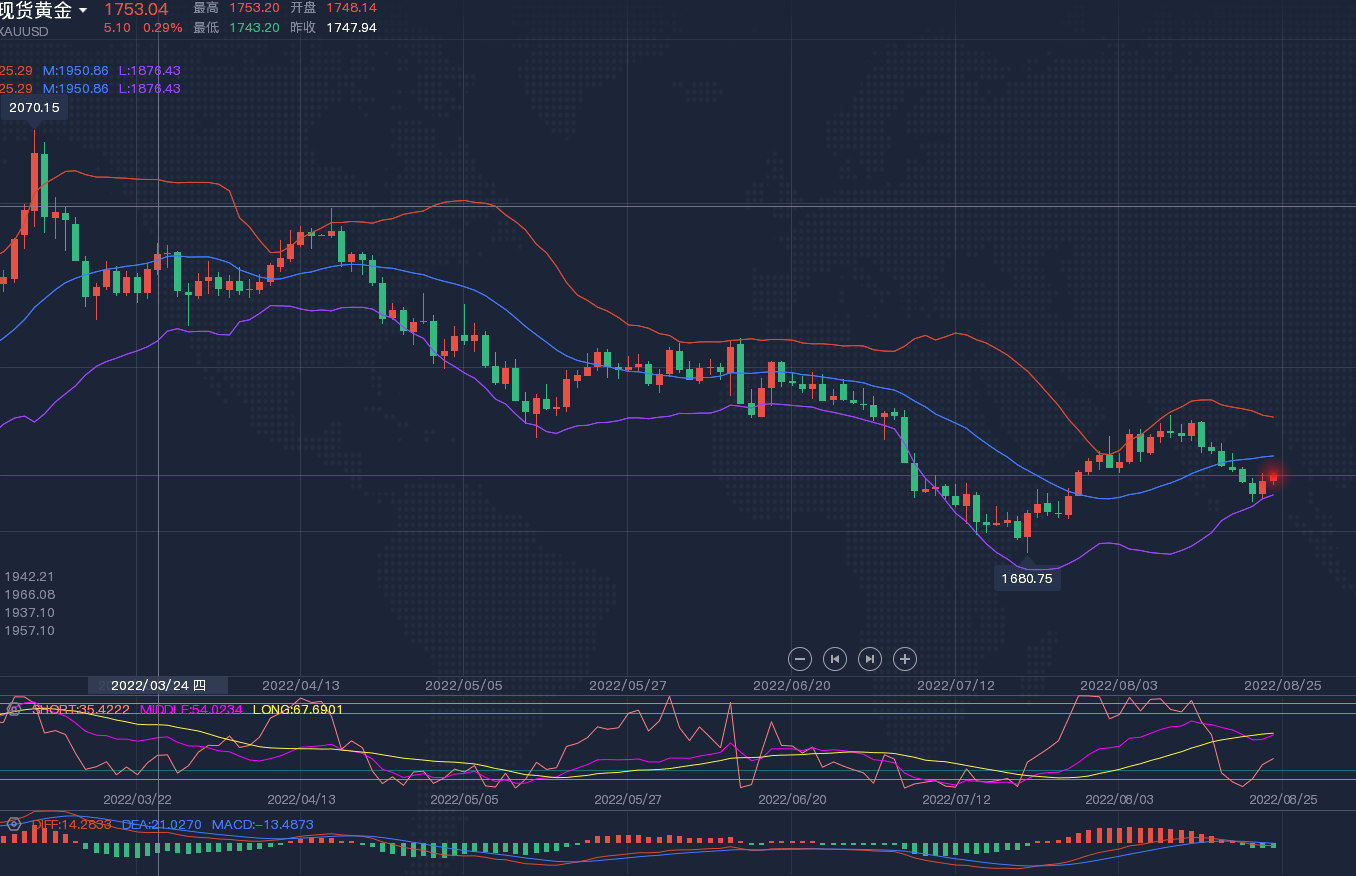Image resolution: width=1356 pixels, height=876 pixels.
Task: Click the glowing red current-price dot
Action: 1273,477
